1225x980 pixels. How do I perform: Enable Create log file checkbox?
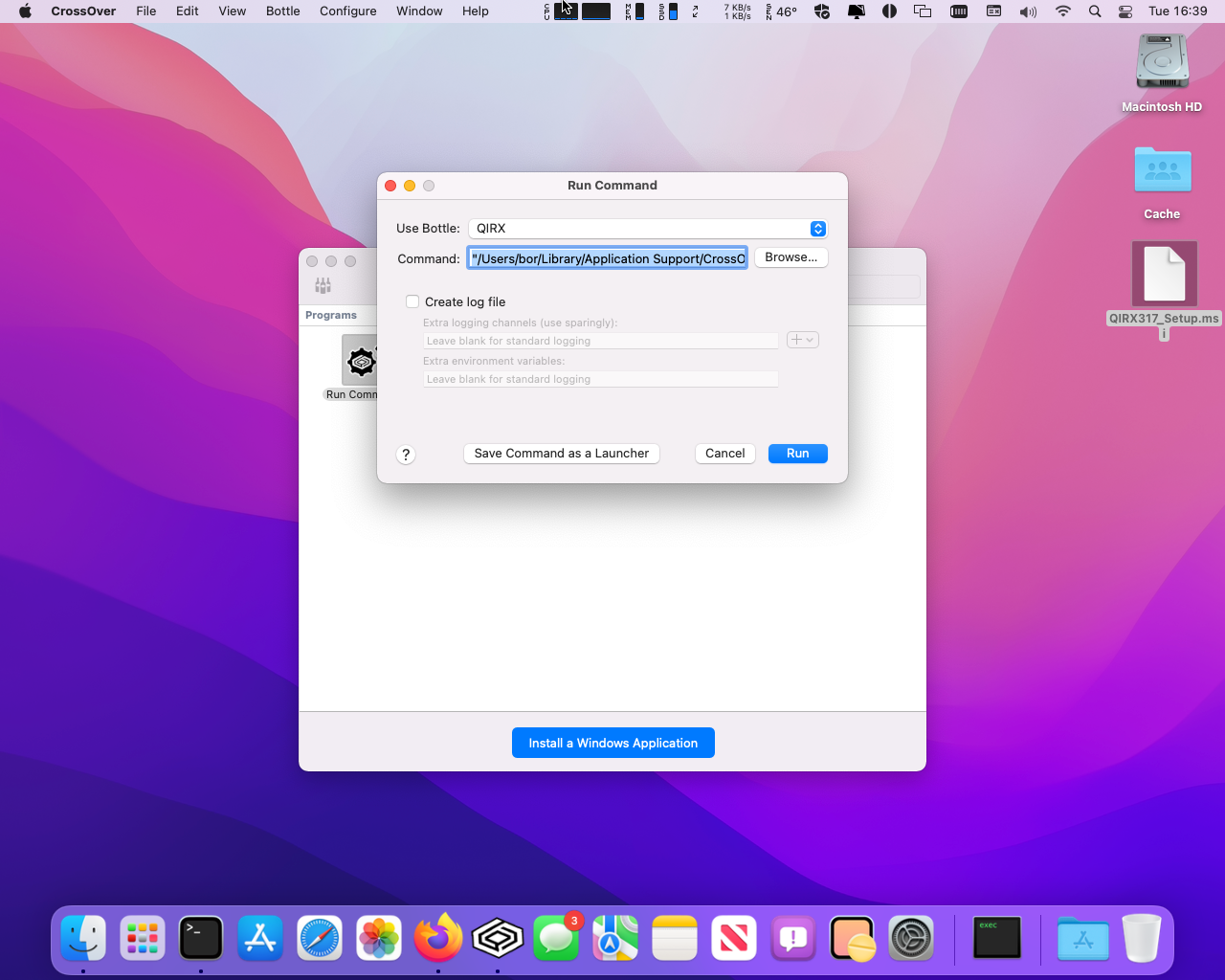412,301
